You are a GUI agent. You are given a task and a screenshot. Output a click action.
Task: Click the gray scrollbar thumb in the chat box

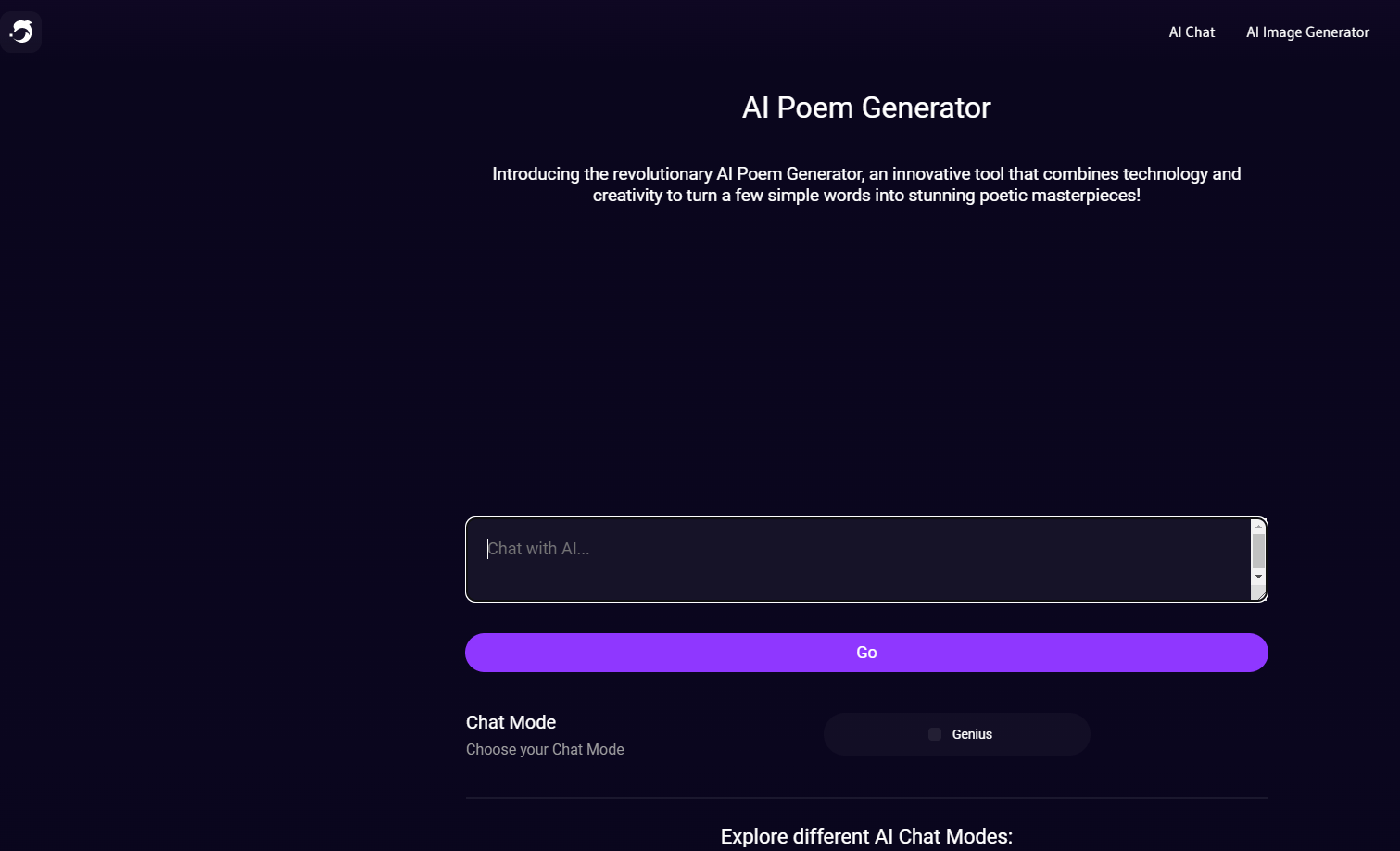coord(1258,551)
